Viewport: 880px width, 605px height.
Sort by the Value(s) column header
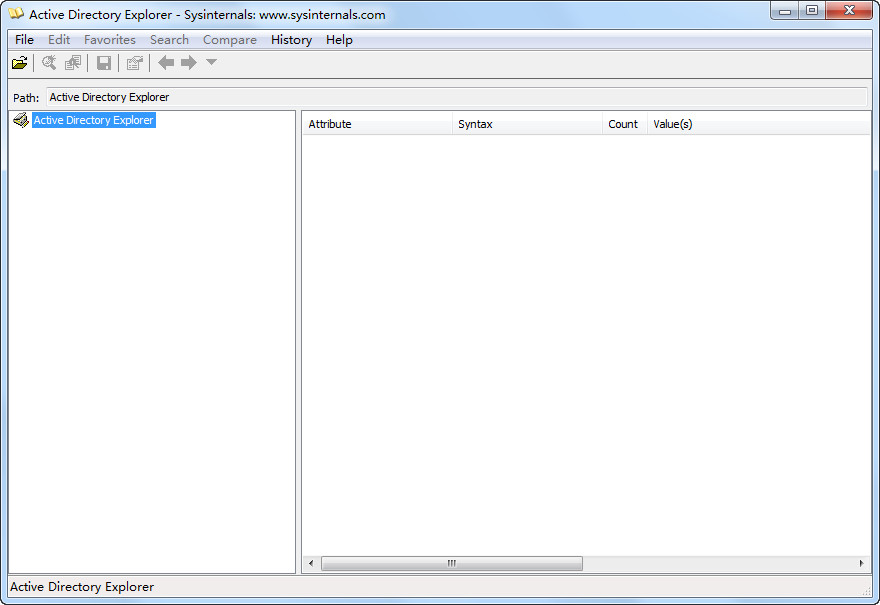click(759, 124)
